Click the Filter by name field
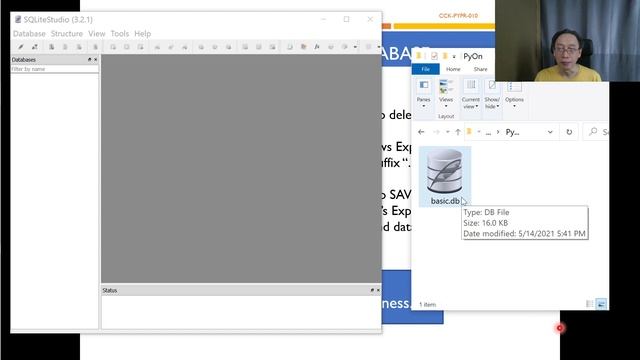Screen dimensions: 640x360 [55, 69]
